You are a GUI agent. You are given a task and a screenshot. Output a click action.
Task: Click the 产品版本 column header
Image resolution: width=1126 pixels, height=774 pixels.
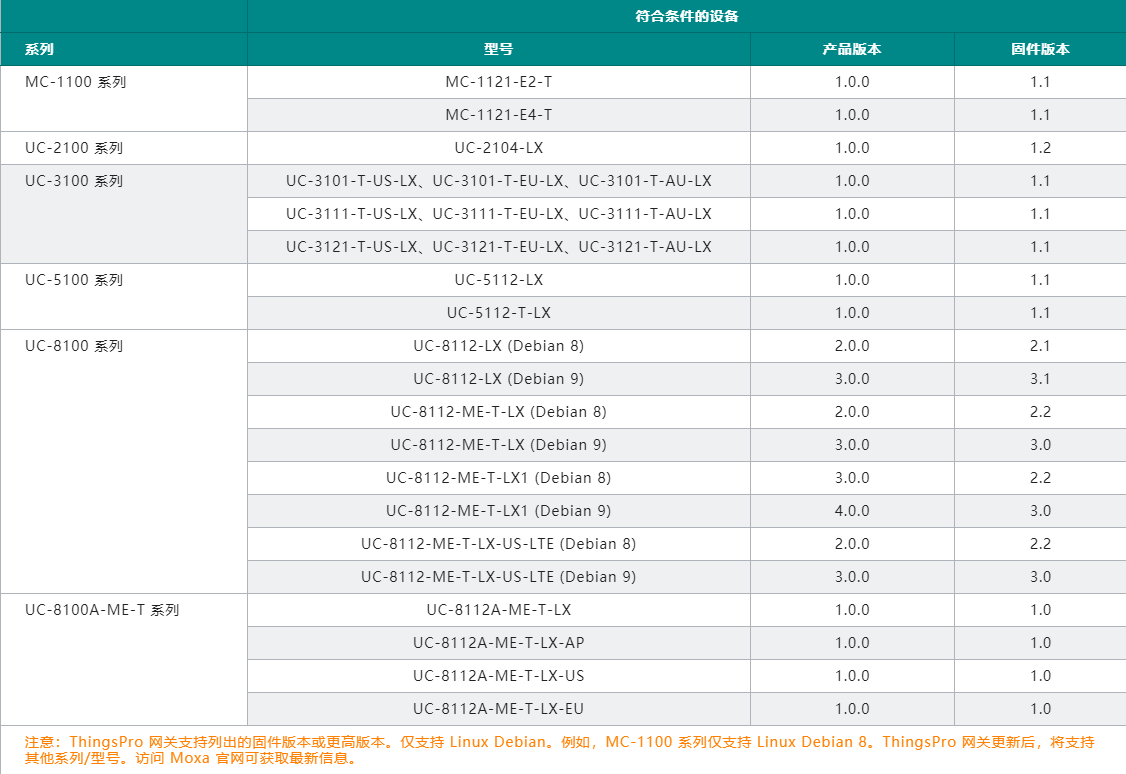(x=851, y=49)
